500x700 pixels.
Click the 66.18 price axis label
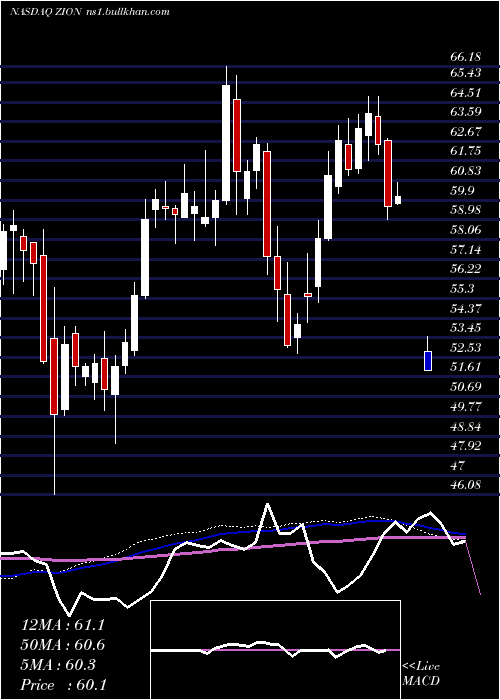click(x=465, y=57)
